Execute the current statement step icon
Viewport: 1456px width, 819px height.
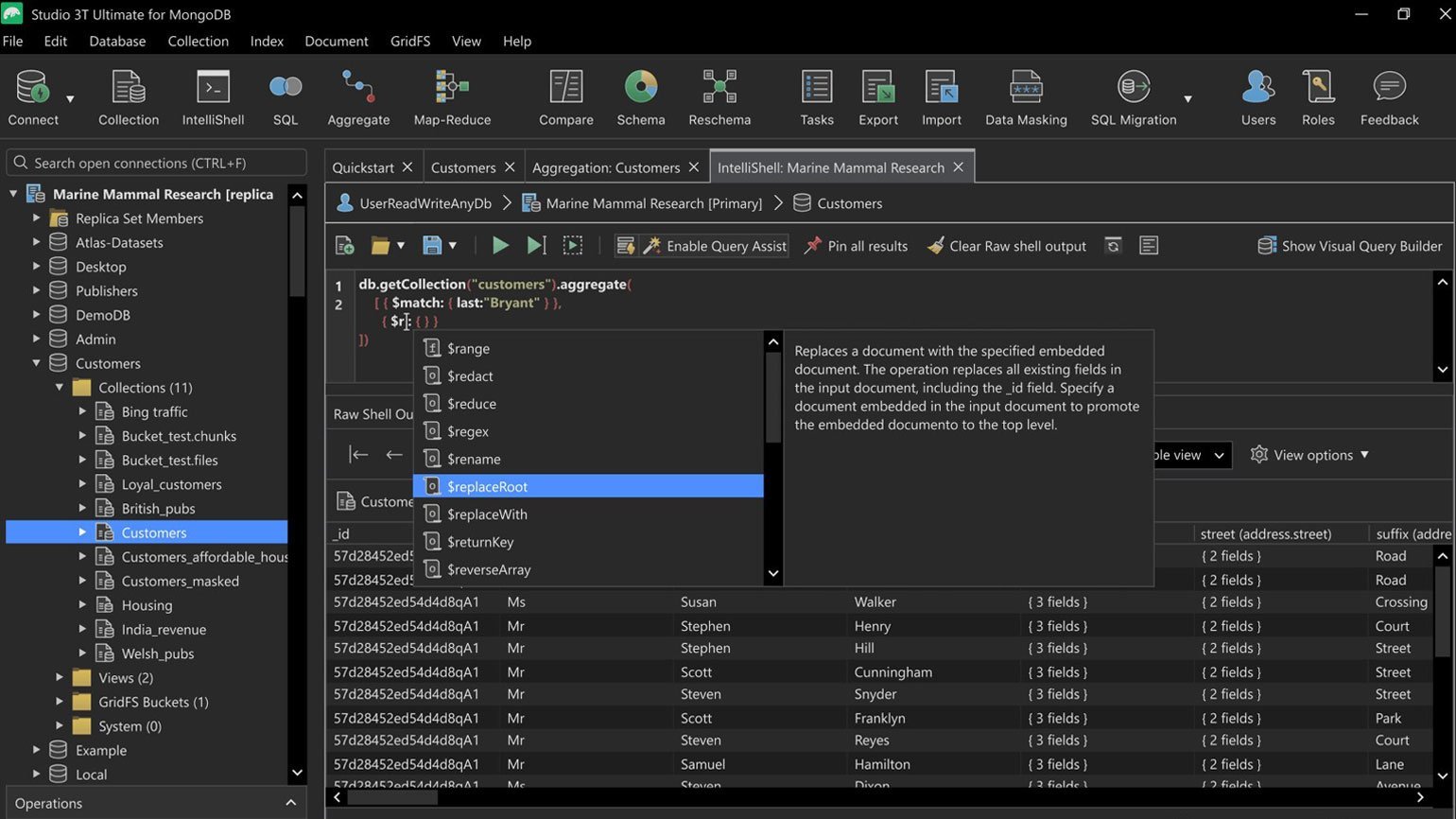pyautogui.click(x=536, y=246)
